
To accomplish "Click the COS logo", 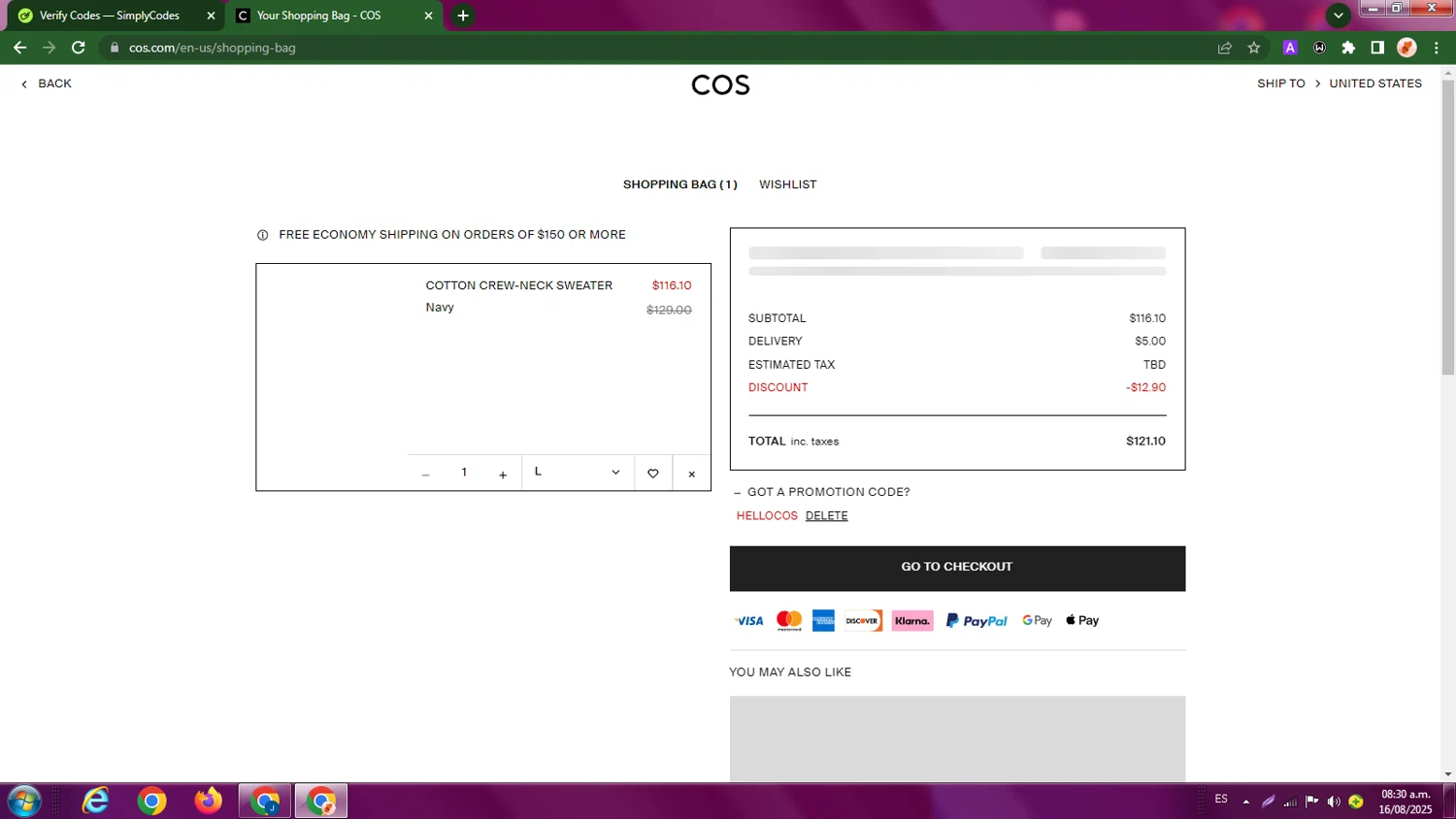I will (x=720, y=85).
